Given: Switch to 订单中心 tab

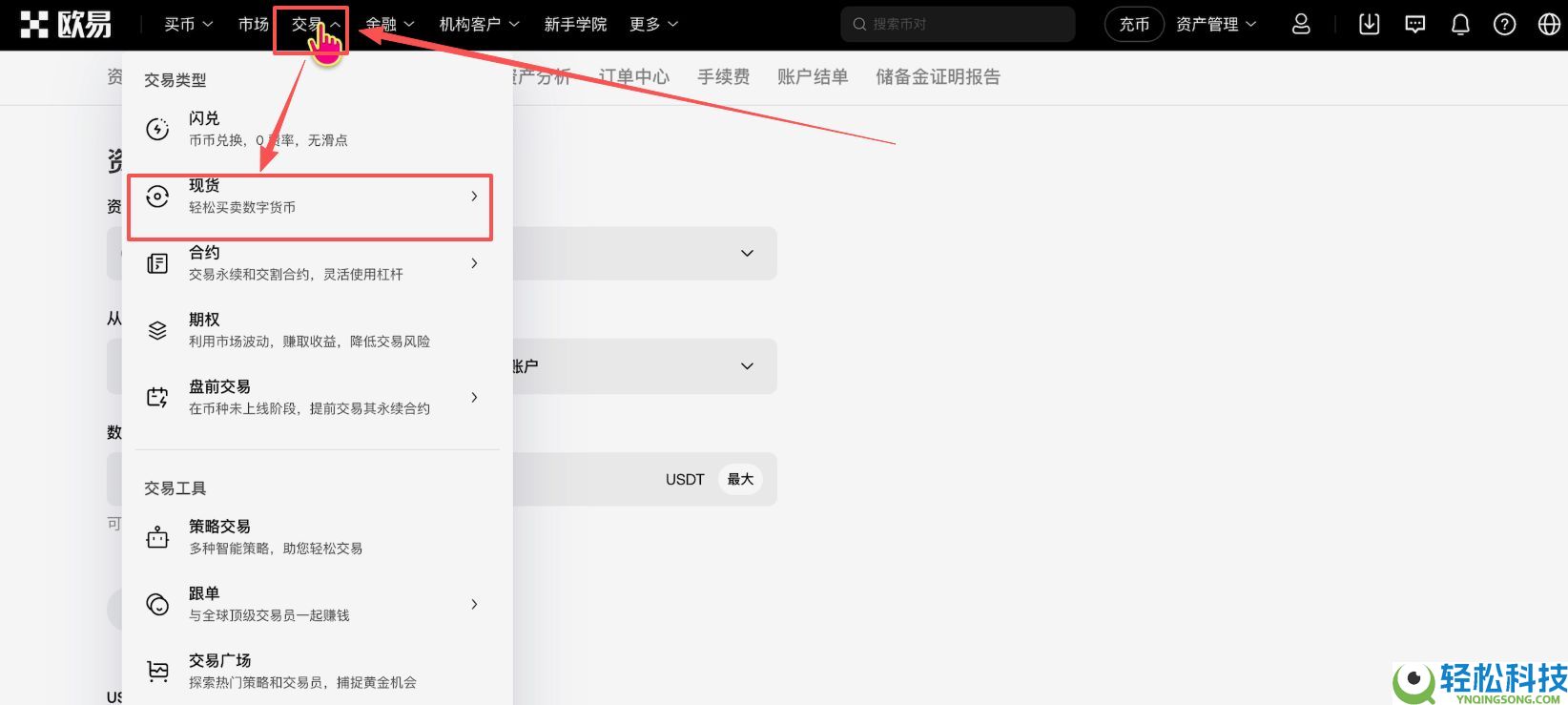Looking at the screenshot, I should (634, 77).
